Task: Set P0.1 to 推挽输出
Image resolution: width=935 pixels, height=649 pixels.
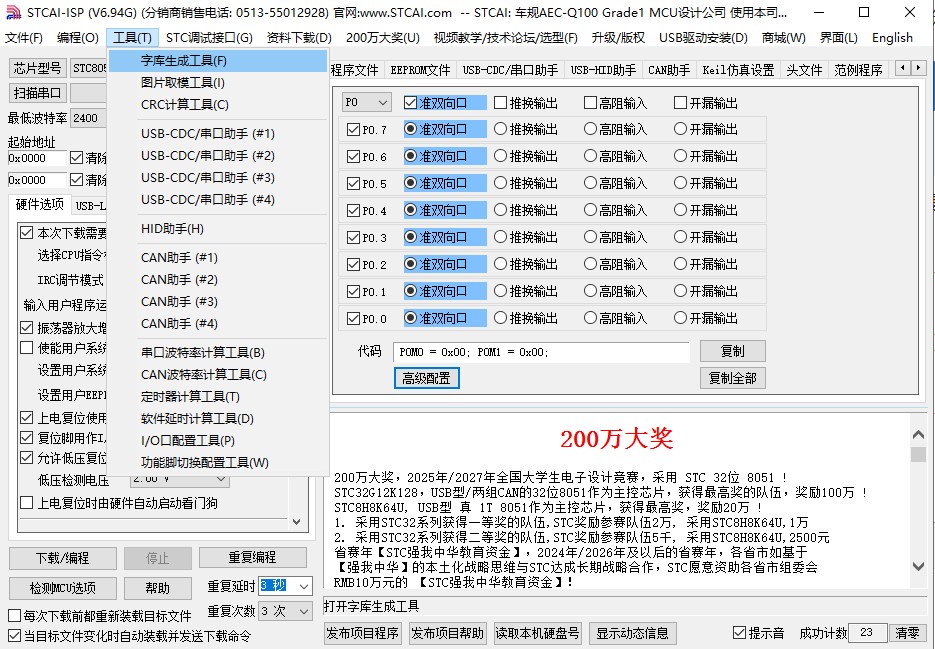Action: [500, 291]
